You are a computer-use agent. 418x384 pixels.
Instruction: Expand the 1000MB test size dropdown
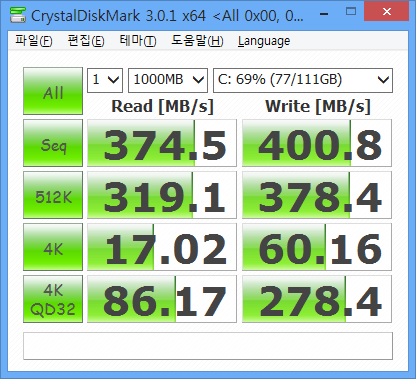coord(168,80)
